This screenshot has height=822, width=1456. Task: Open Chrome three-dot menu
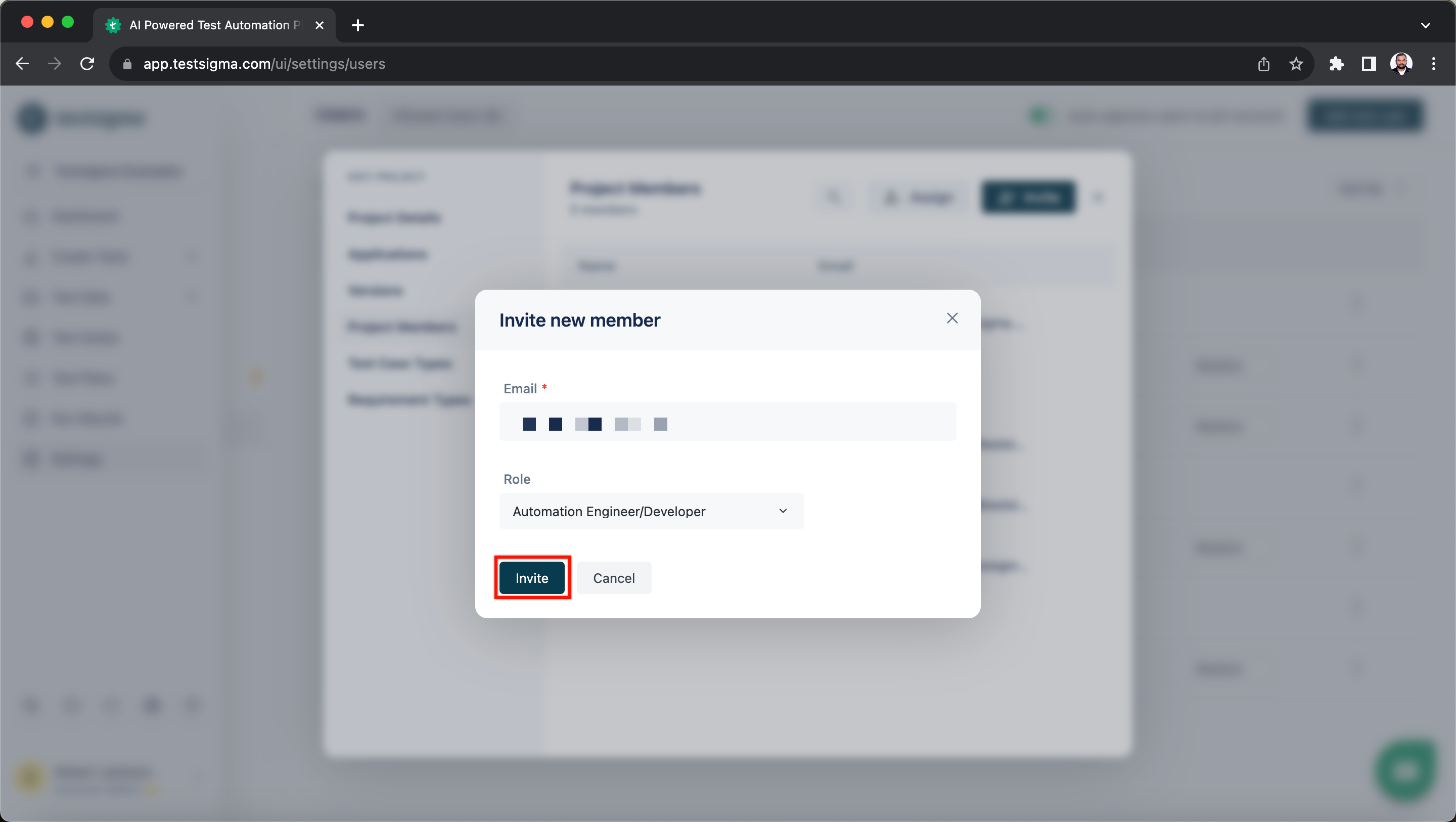click(1433, 64)
